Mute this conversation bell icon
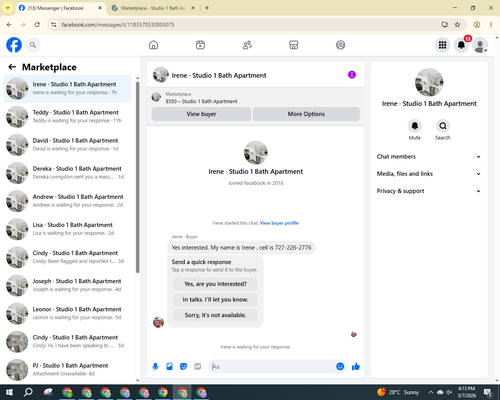The image size is (500, 400). pos(415,126)
